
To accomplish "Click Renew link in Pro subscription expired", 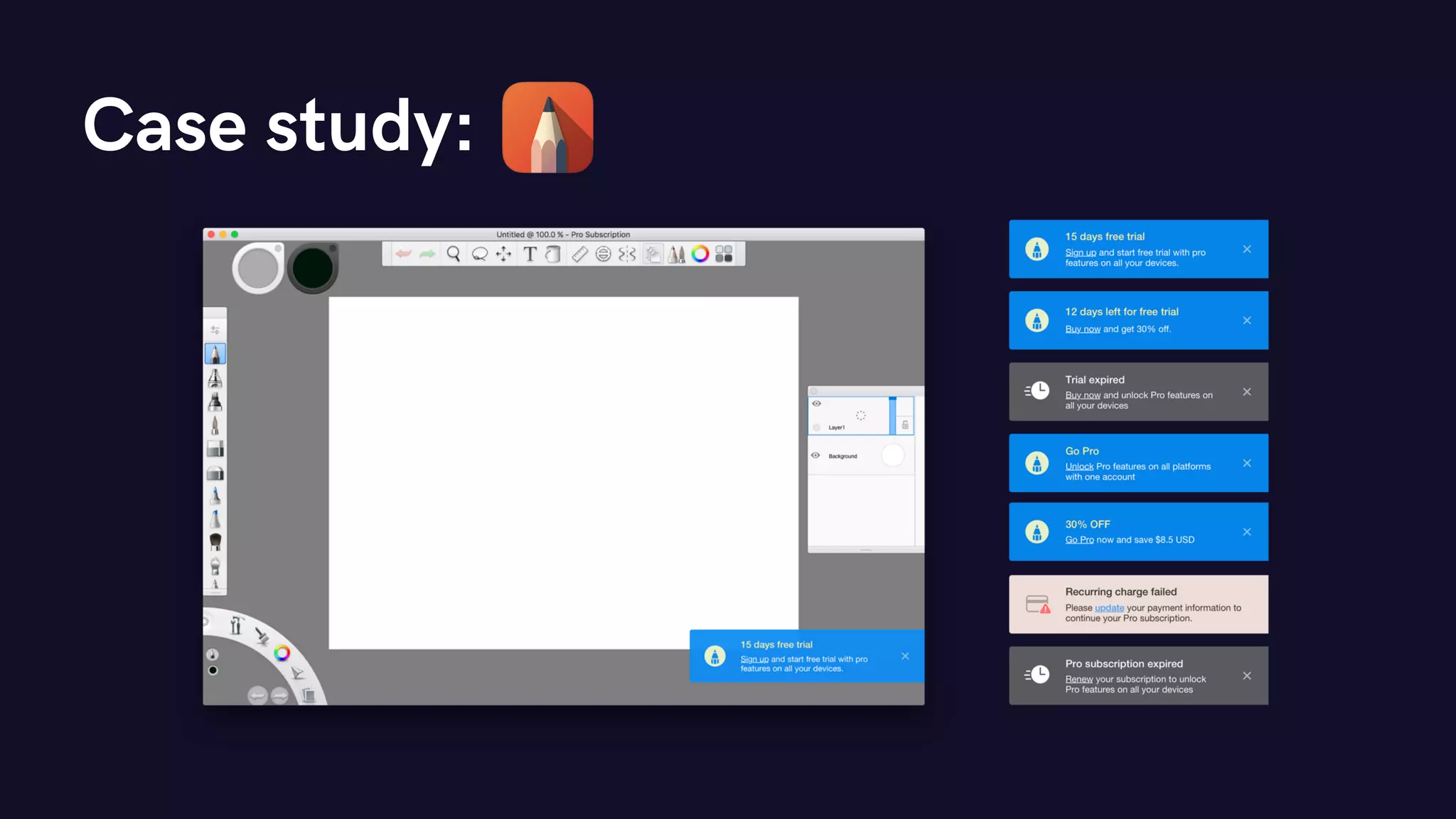I will [1078, 679].
